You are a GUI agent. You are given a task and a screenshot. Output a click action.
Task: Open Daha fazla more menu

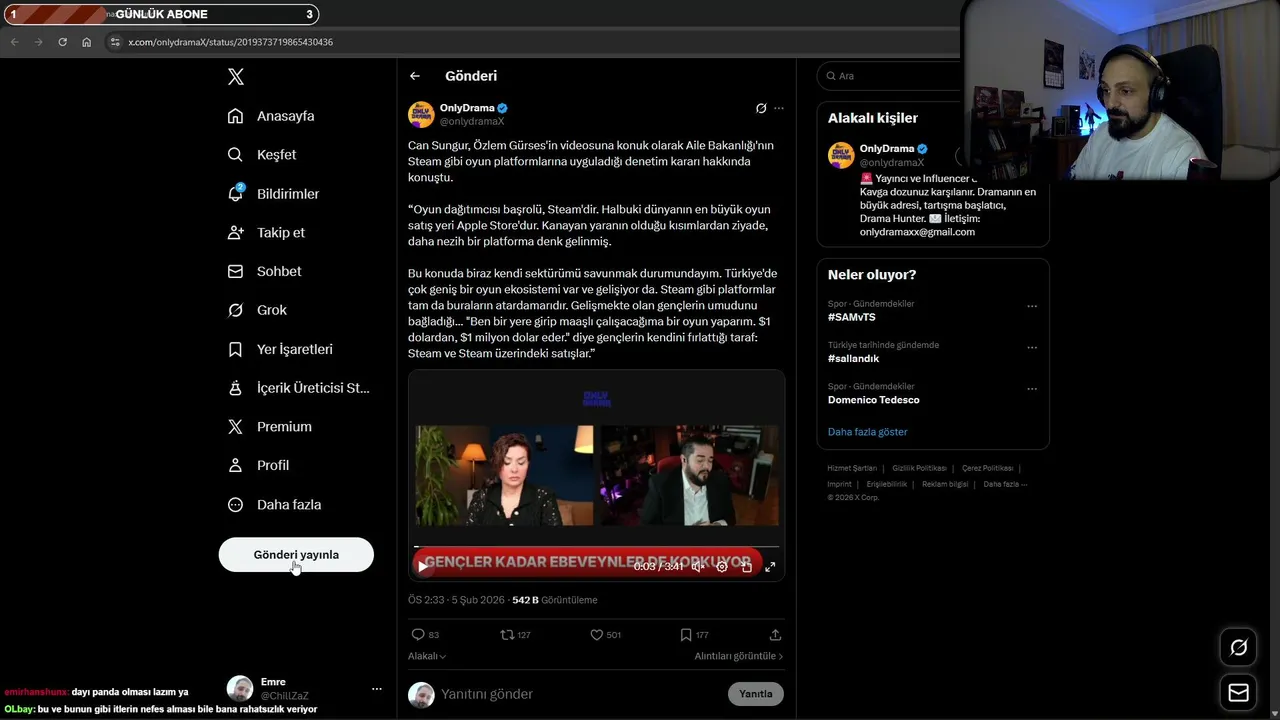(274, 505)
